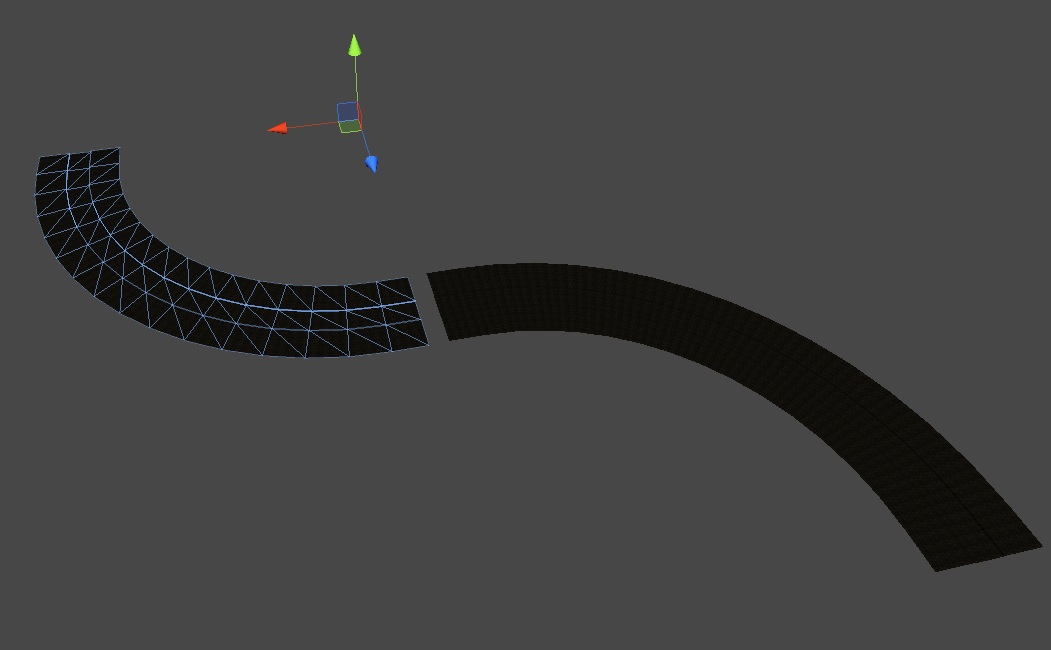Viewport: 1051px width, 650px height.
Task: Click the red X-axis arrow cone
Action: [278, 127]
